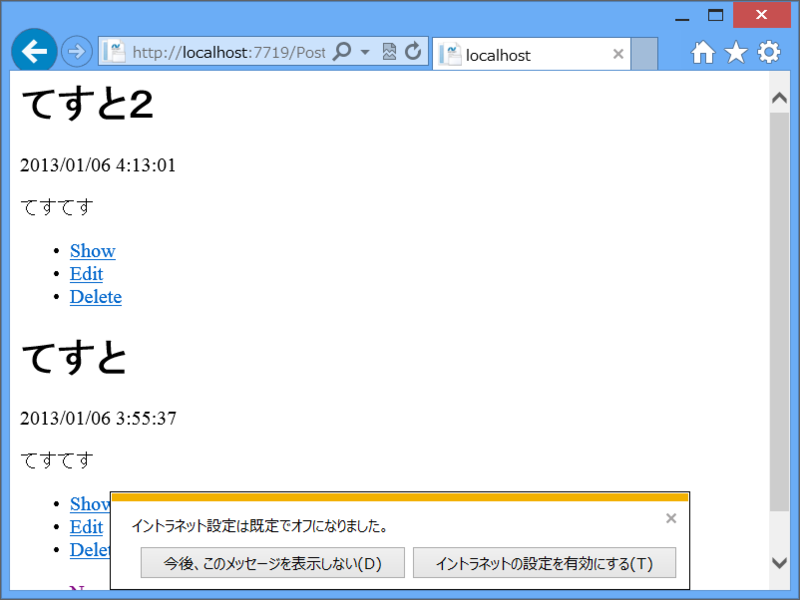Open Favorites with the star icon
The image size is (800, 600).
coord(736,52)
